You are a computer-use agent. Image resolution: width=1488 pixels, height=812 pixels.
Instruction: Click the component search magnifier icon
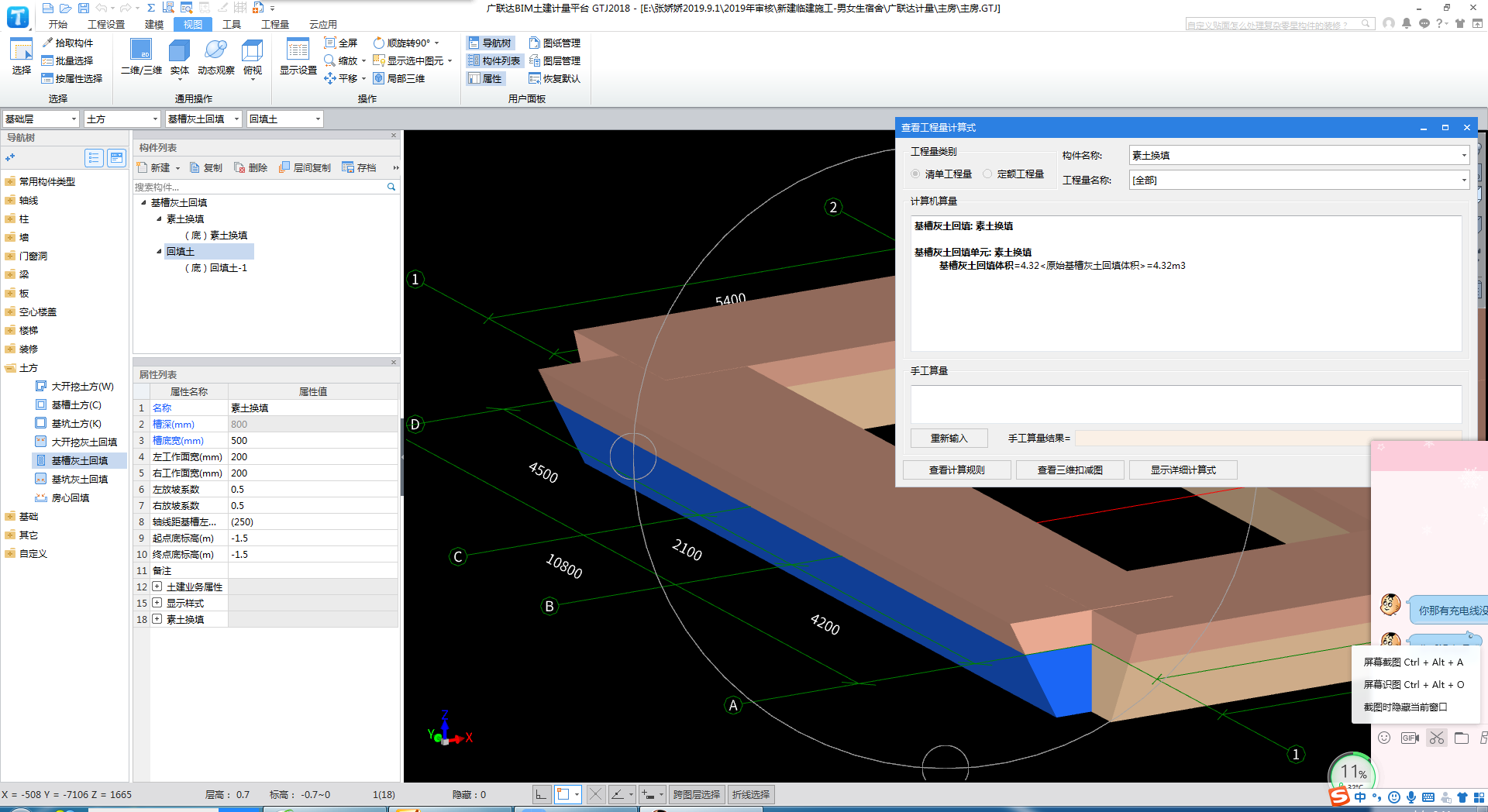click(391, 187)
